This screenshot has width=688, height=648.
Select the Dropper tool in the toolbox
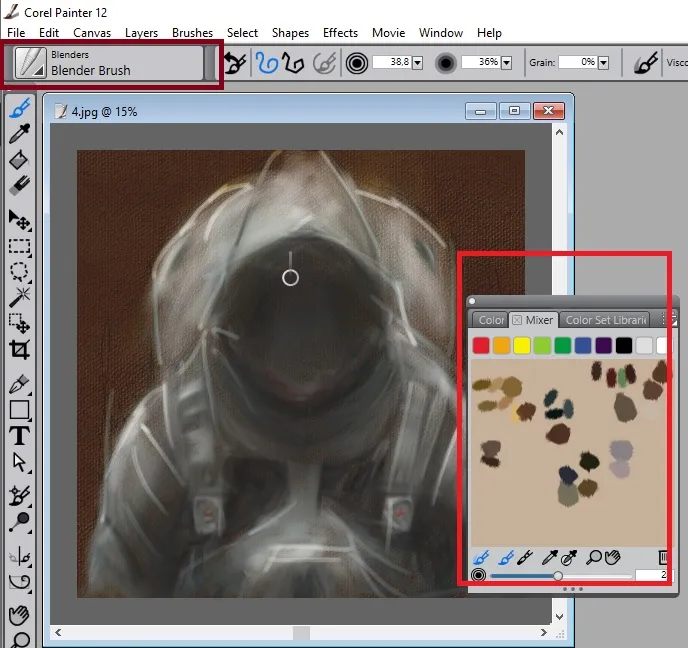[19, 133]
